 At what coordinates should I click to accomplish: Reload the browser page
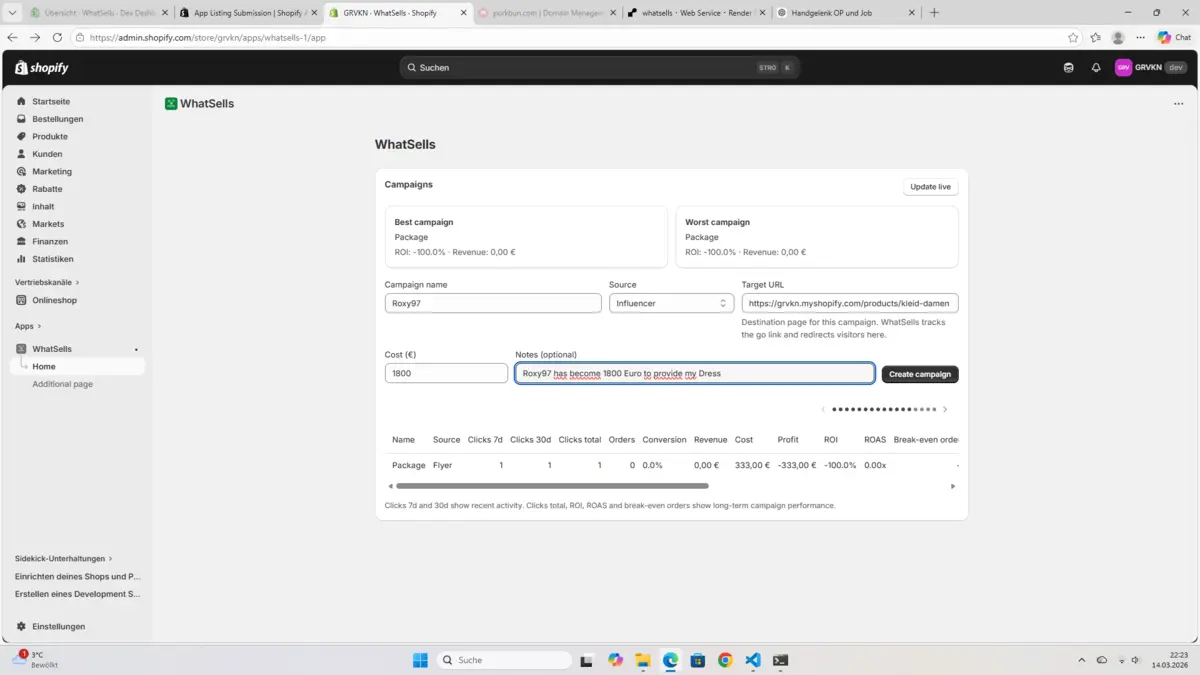point(56,37)
